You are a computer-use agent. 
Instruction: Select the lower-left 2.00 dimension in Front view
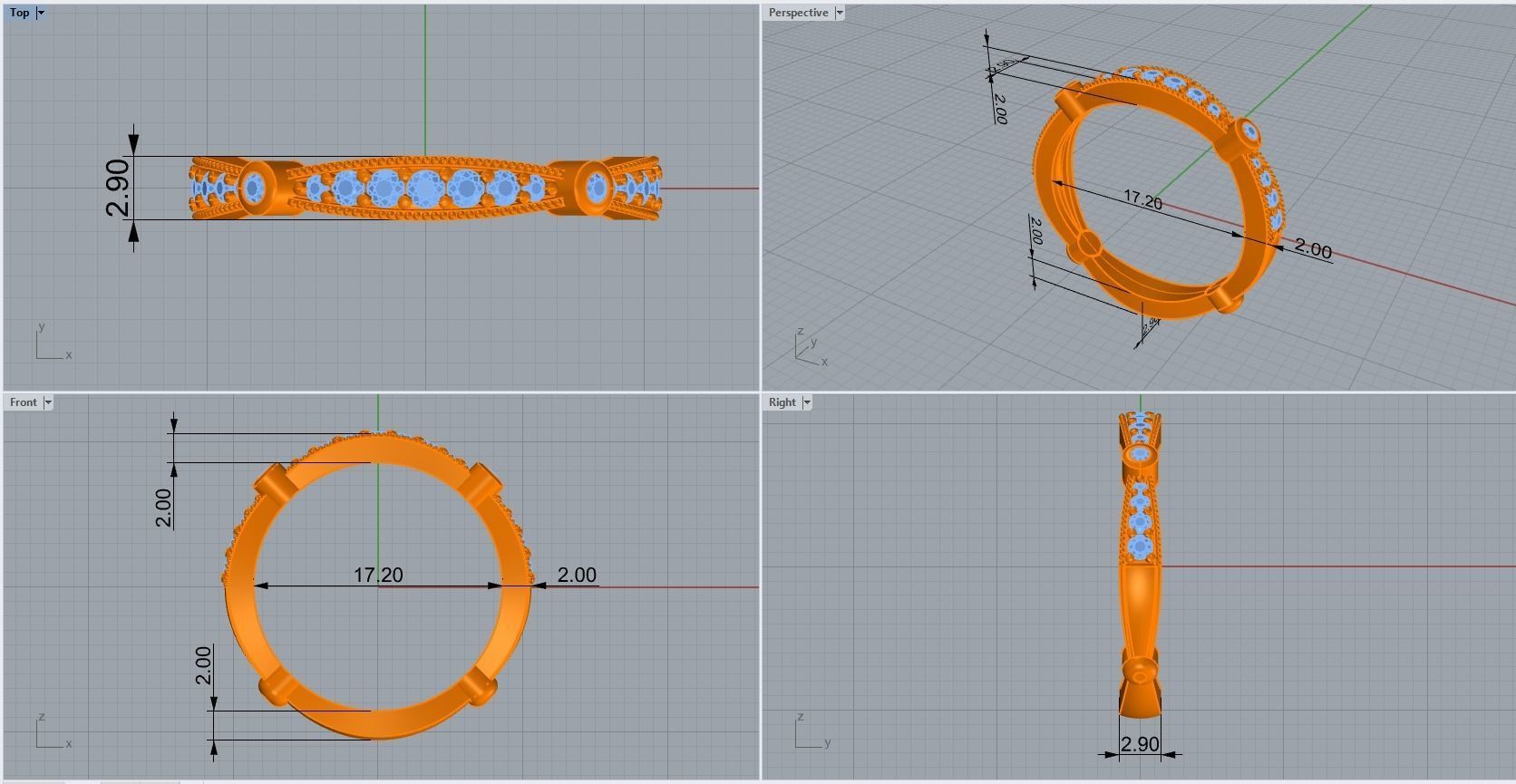(203, 664)
